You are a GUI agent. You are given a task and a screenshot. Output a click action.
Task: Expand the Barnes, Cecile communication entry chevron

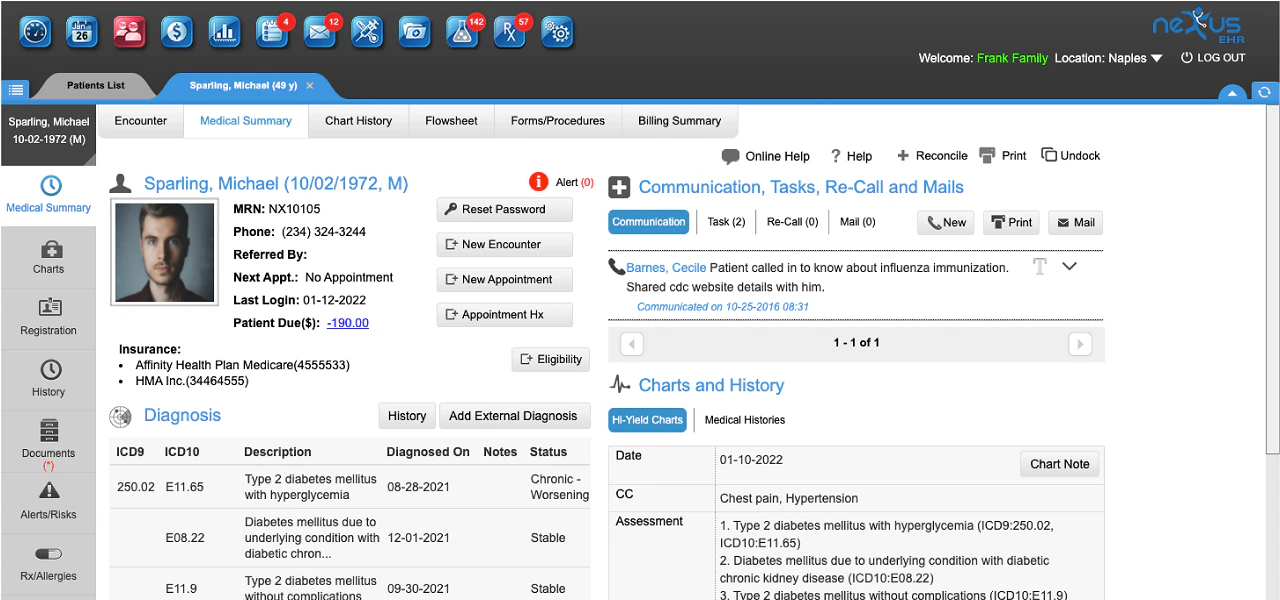click(x=1070, y=266)
